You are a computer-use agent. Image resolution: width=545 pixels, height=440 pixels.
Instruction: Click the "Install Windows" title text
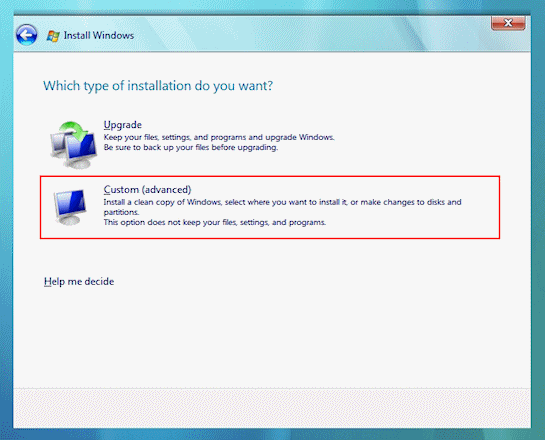point(99,35)
